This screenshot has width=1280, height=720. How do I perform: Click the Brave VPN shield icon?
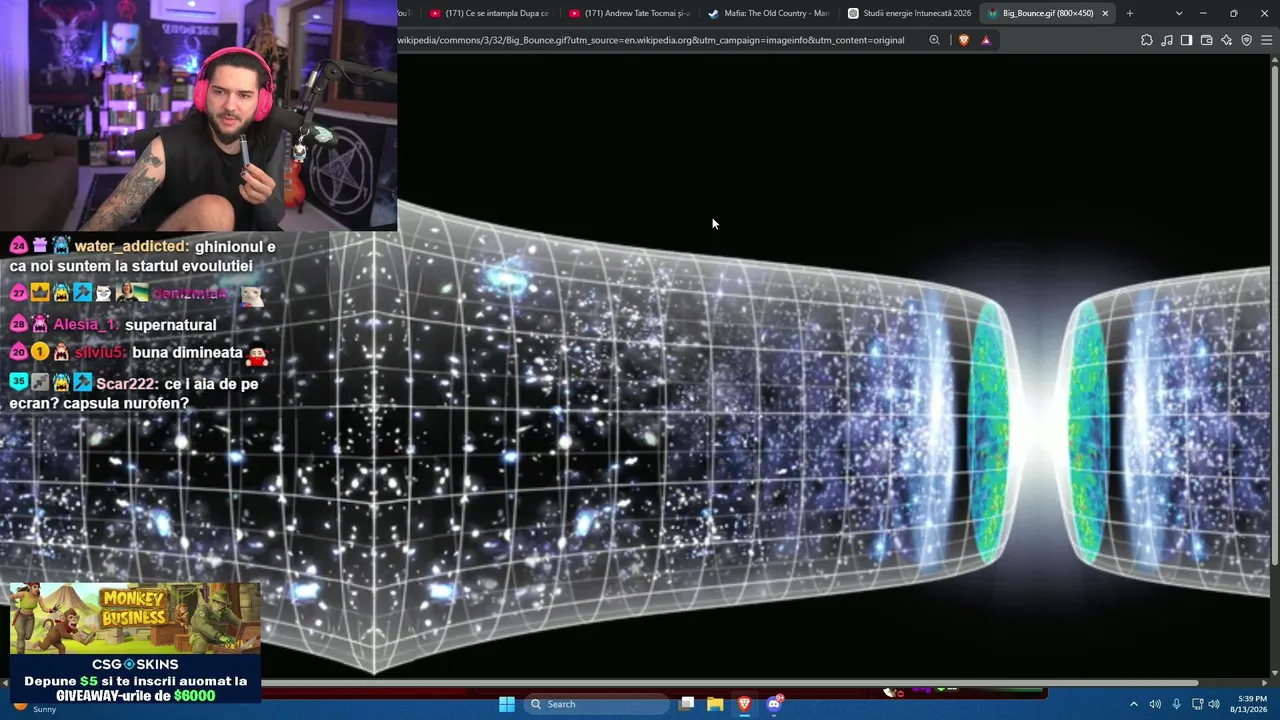click(x=1246, y=40)
